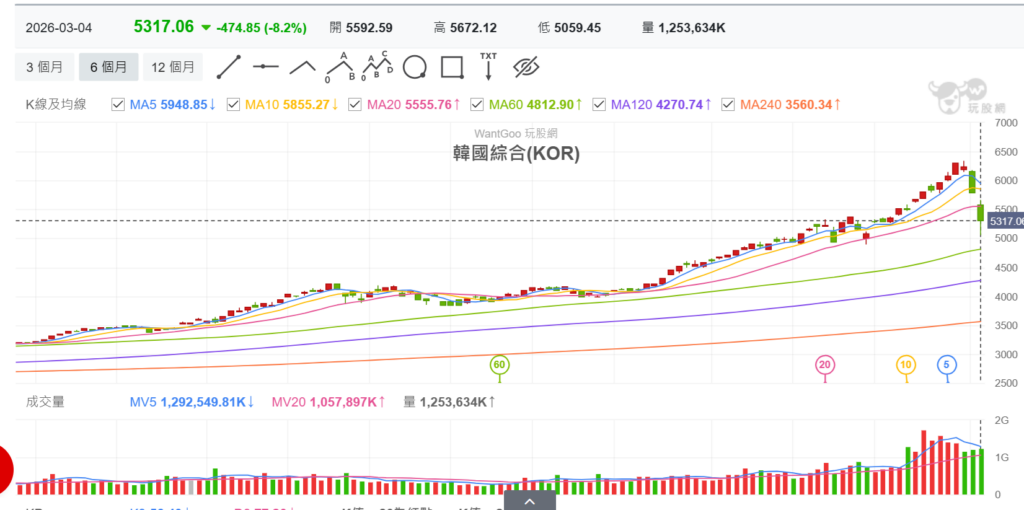Select the 0-A-B-C-D wave pattern tool
Viewport: 1024px width, 510px height.
[376, 67]
